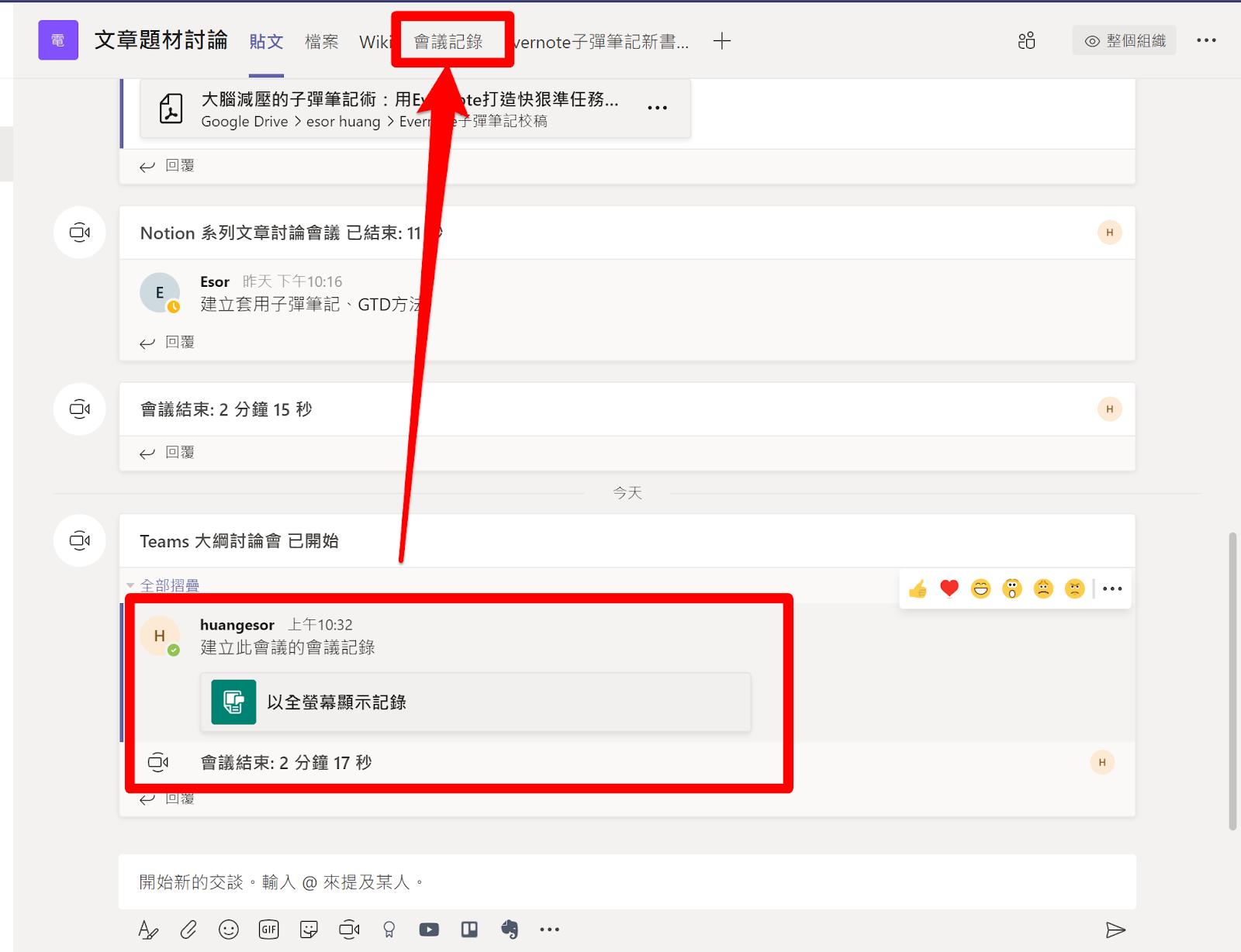Open the PDF attachment 大腦減壓的子彈筆記術

415,109
